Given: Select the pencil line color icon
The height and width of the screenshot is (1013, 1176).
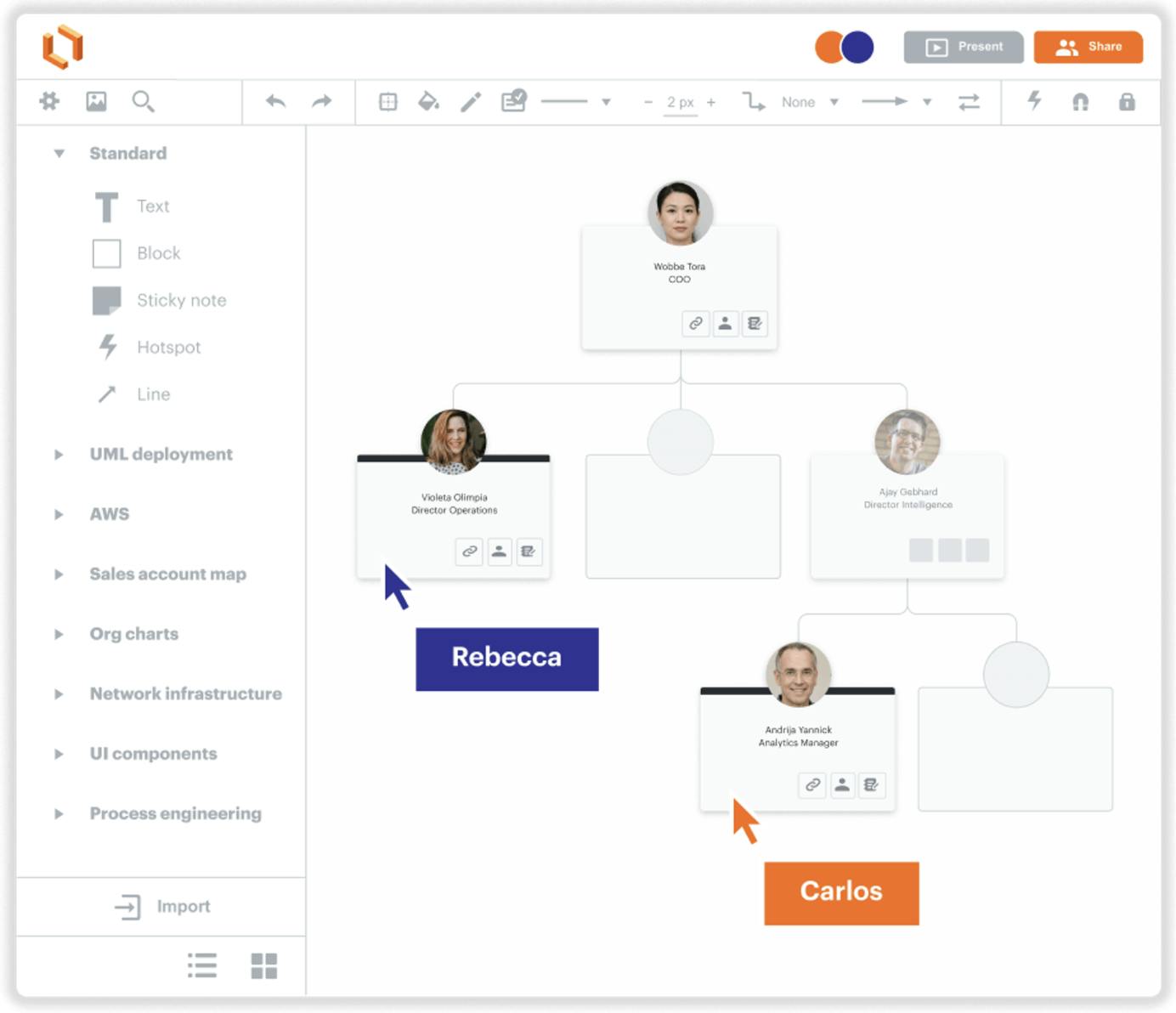Looking at the screenshot, I should (x=471, y=102).
